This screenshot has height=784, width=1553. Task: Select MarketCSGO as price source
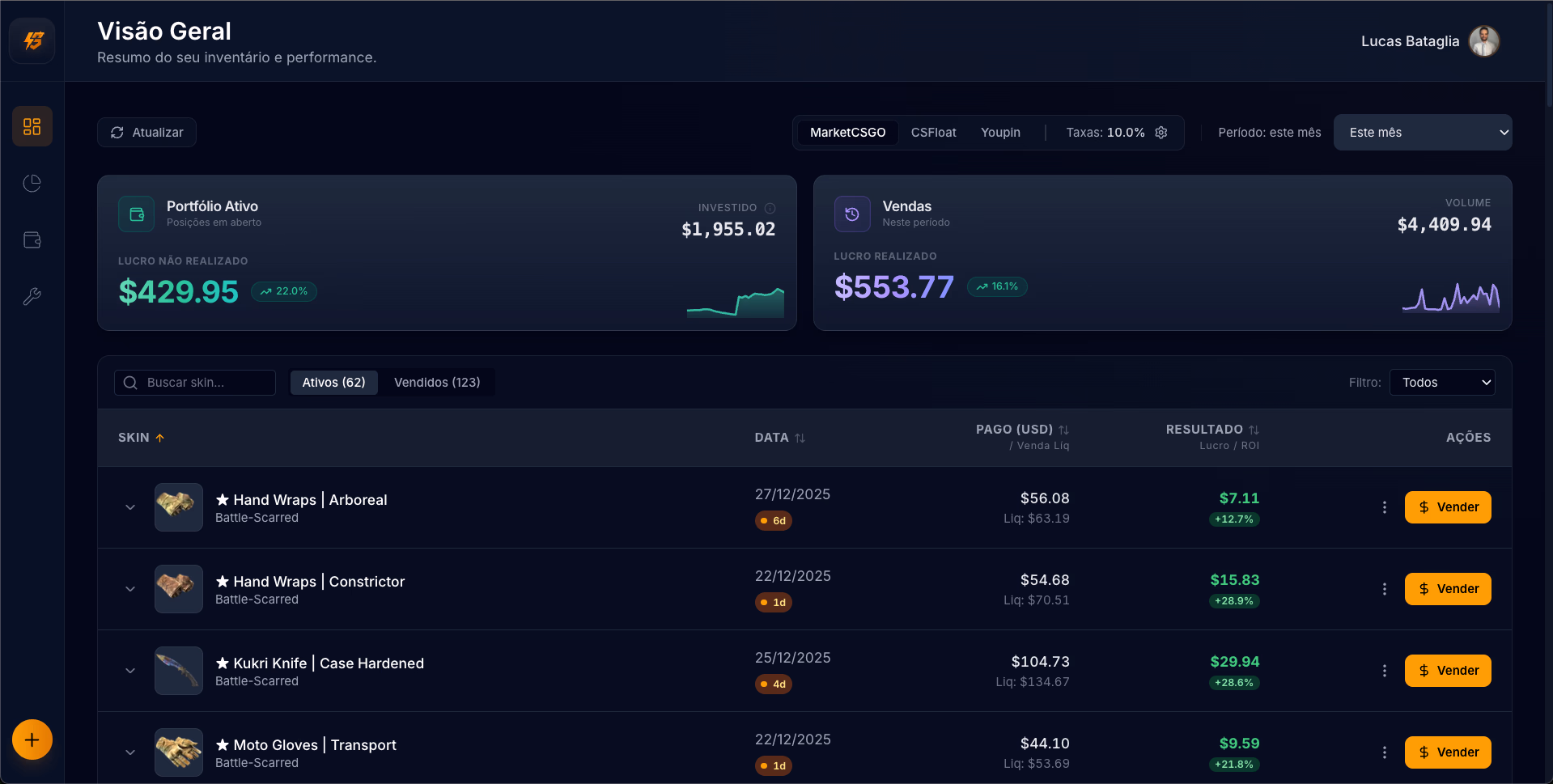847,133
